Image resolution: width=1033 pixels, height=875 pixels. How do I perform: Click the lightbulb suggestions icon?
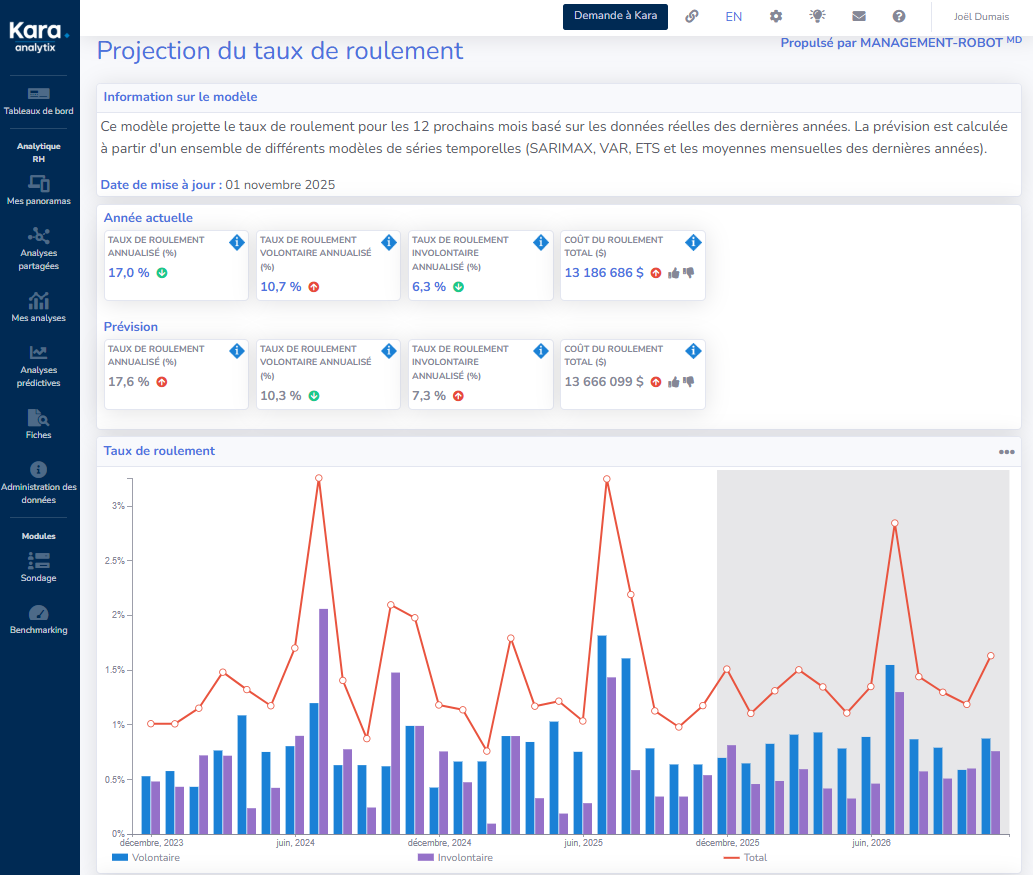pos(817,16)
